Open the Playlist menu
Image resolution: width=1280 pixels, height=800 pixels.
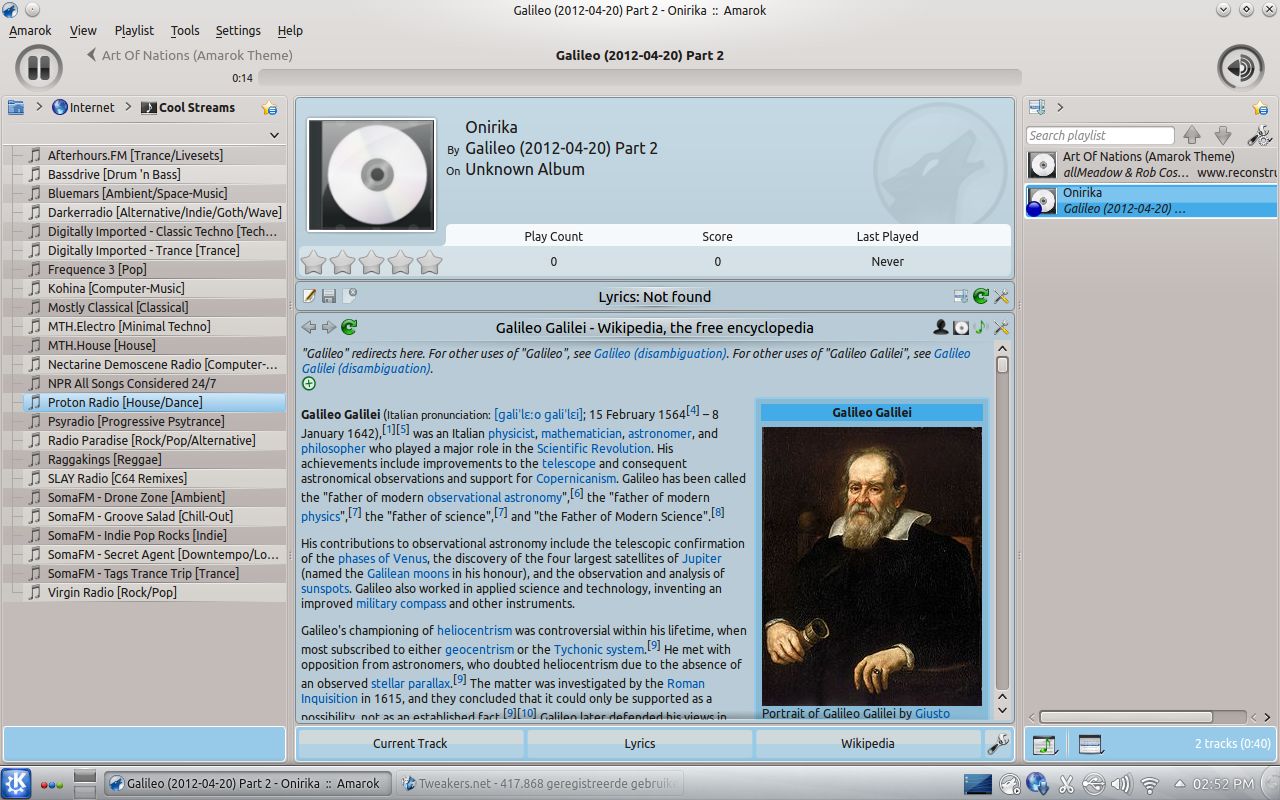coord(134,30)
